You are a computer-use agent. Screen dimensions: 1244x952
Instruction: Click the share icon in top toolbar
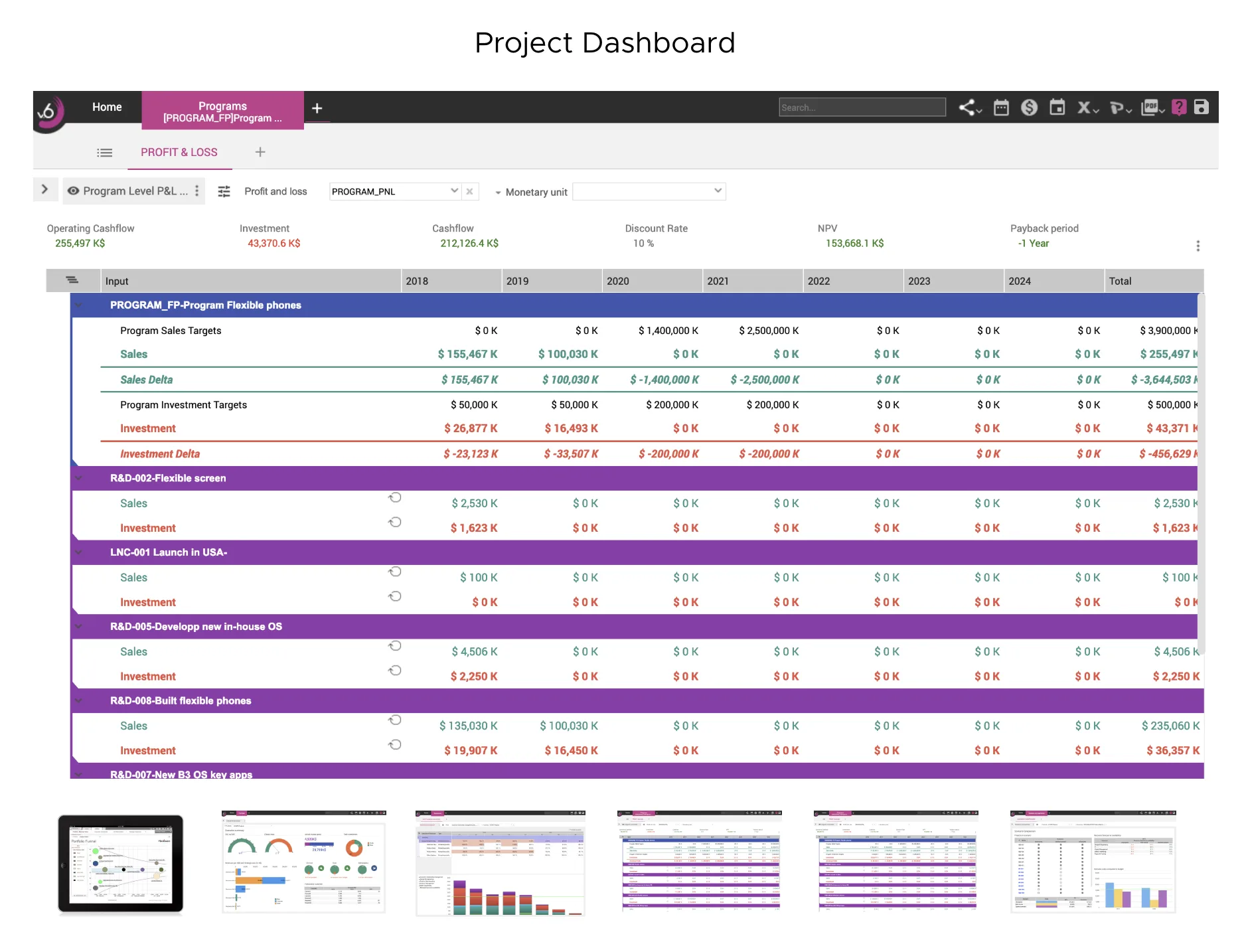969,108
